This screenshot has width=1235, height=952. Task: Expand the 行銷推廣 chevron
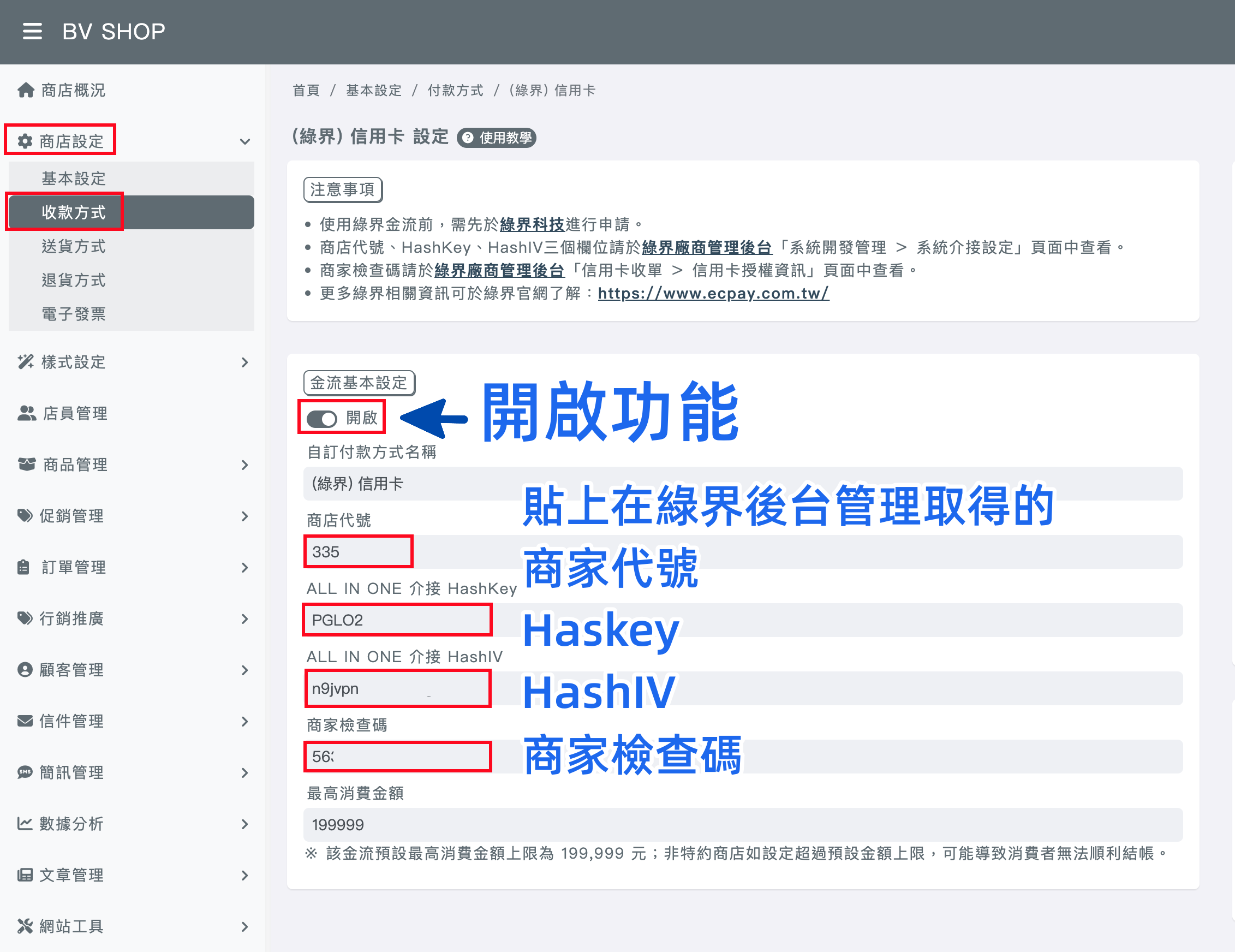point(245,618)
